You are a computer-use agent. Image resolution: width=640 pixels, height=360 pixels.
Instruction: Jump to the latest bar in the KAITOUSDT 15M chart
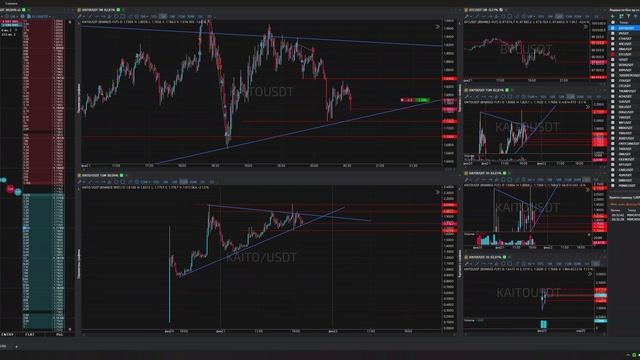click(x=588, y=107)
